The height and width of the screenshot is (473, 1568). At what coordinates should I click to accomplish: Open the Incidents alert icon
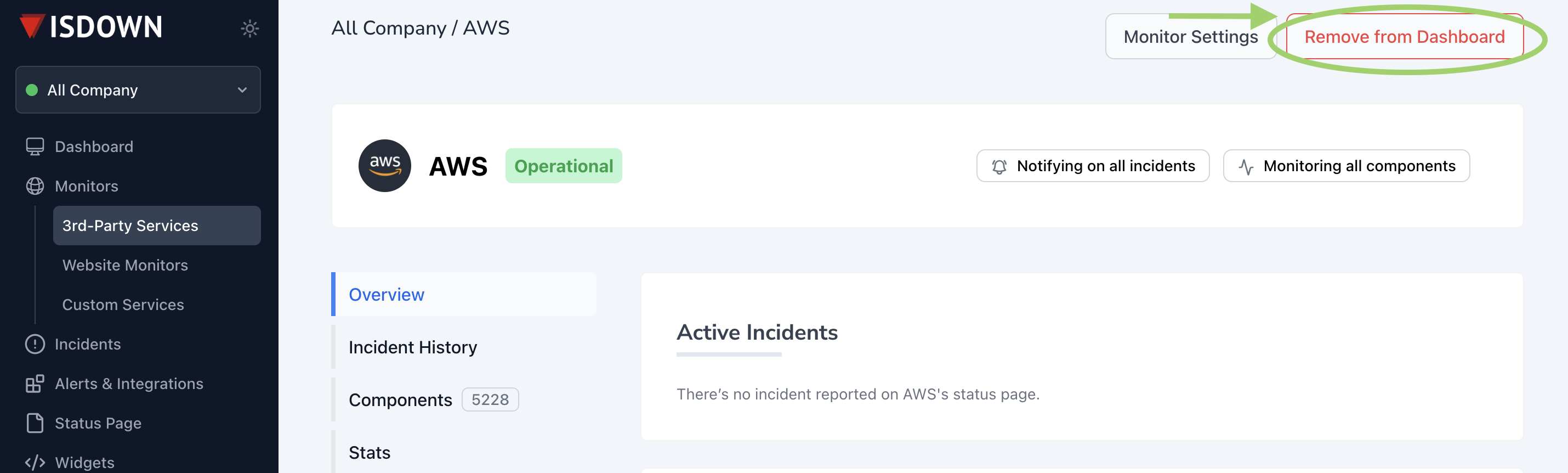[35, 344]
